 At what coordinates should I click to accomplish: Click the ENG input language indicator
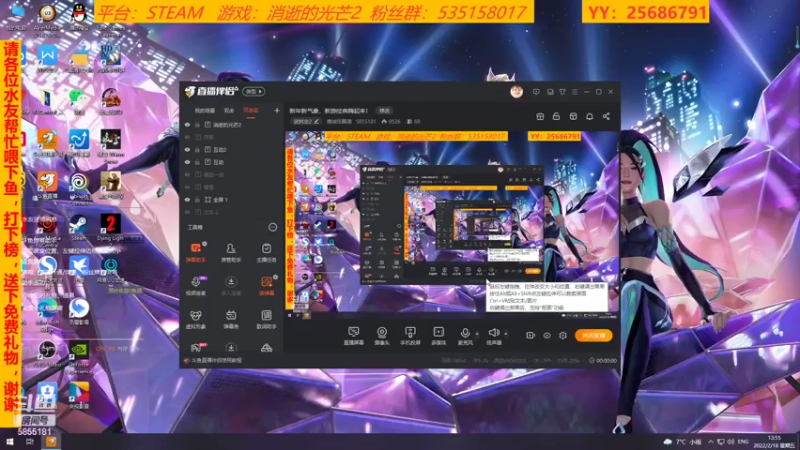point(743,441)
